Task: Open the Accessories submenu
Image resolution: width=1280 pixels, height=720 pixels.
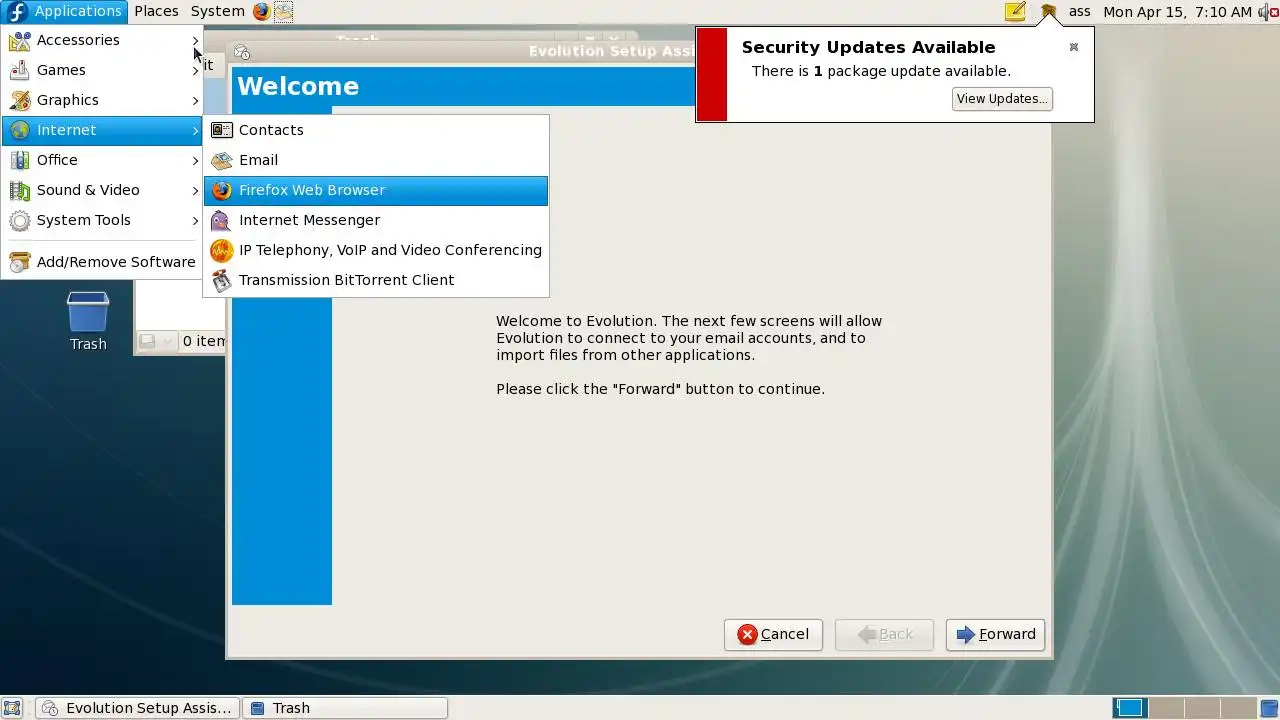Action: coord(102,40)
